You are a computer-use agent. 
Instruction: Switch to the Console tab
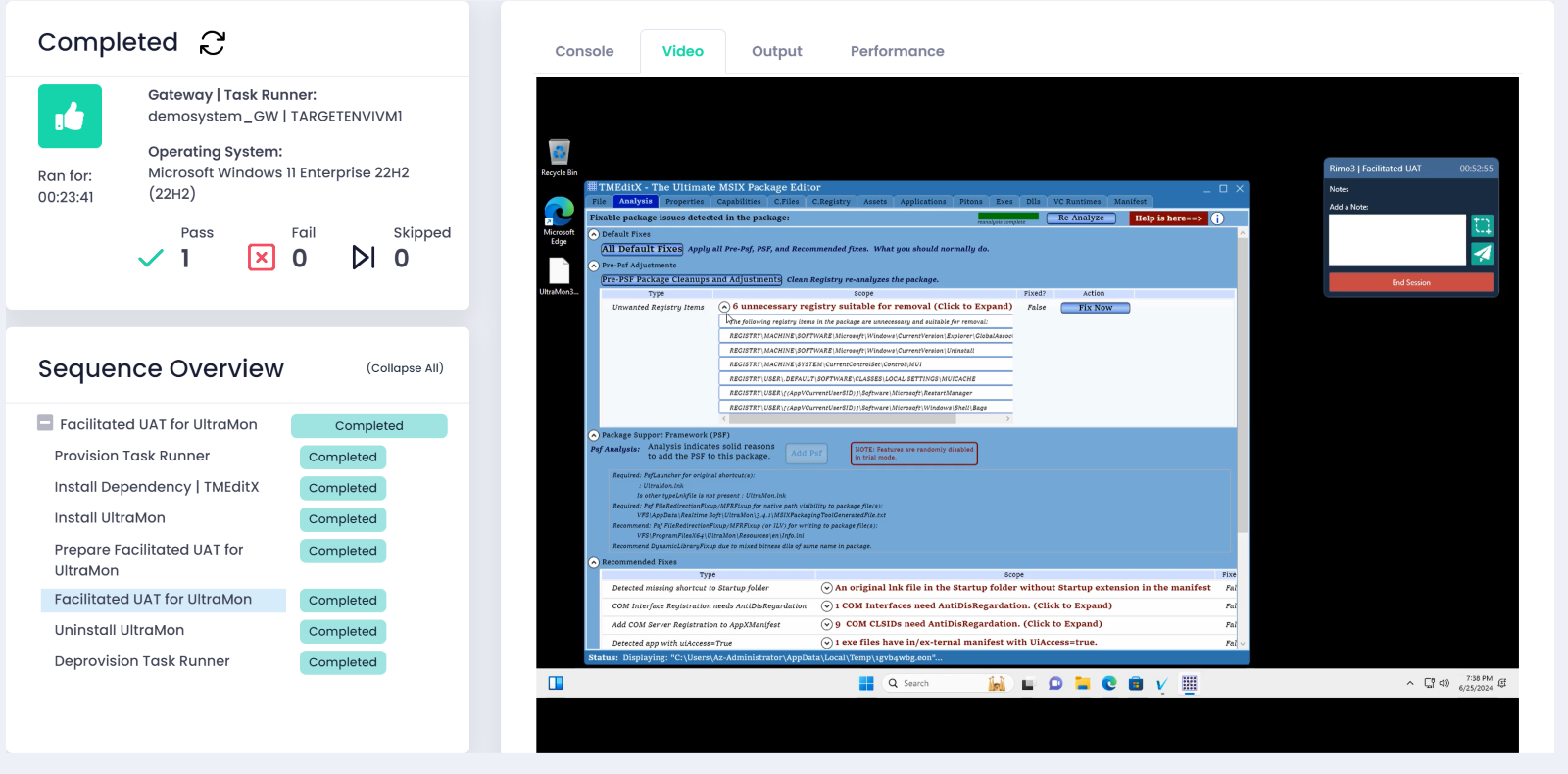pyautogui.click(x=584, y=51)
